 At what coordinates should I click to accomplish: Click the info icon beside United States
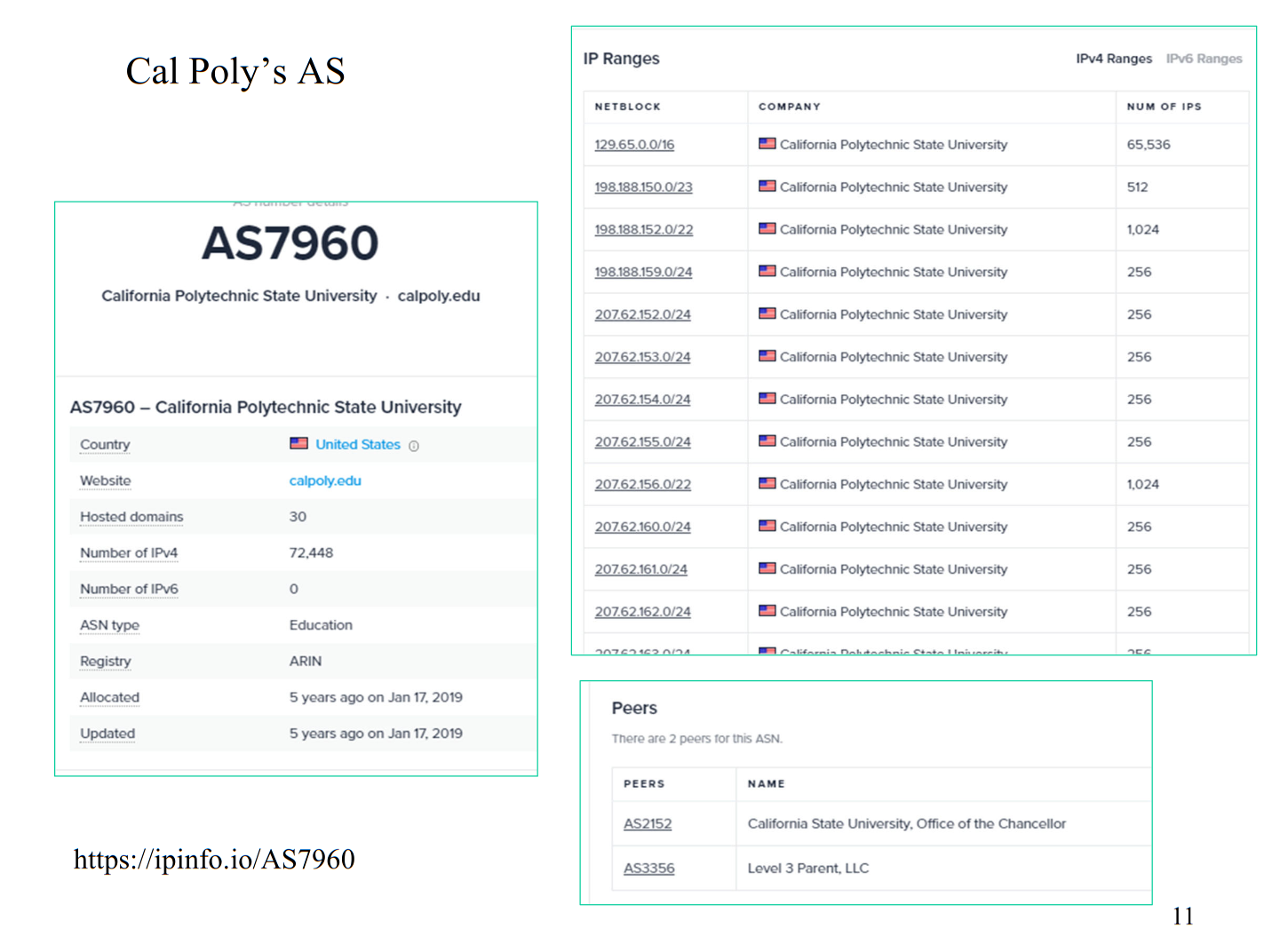point(414,446)
